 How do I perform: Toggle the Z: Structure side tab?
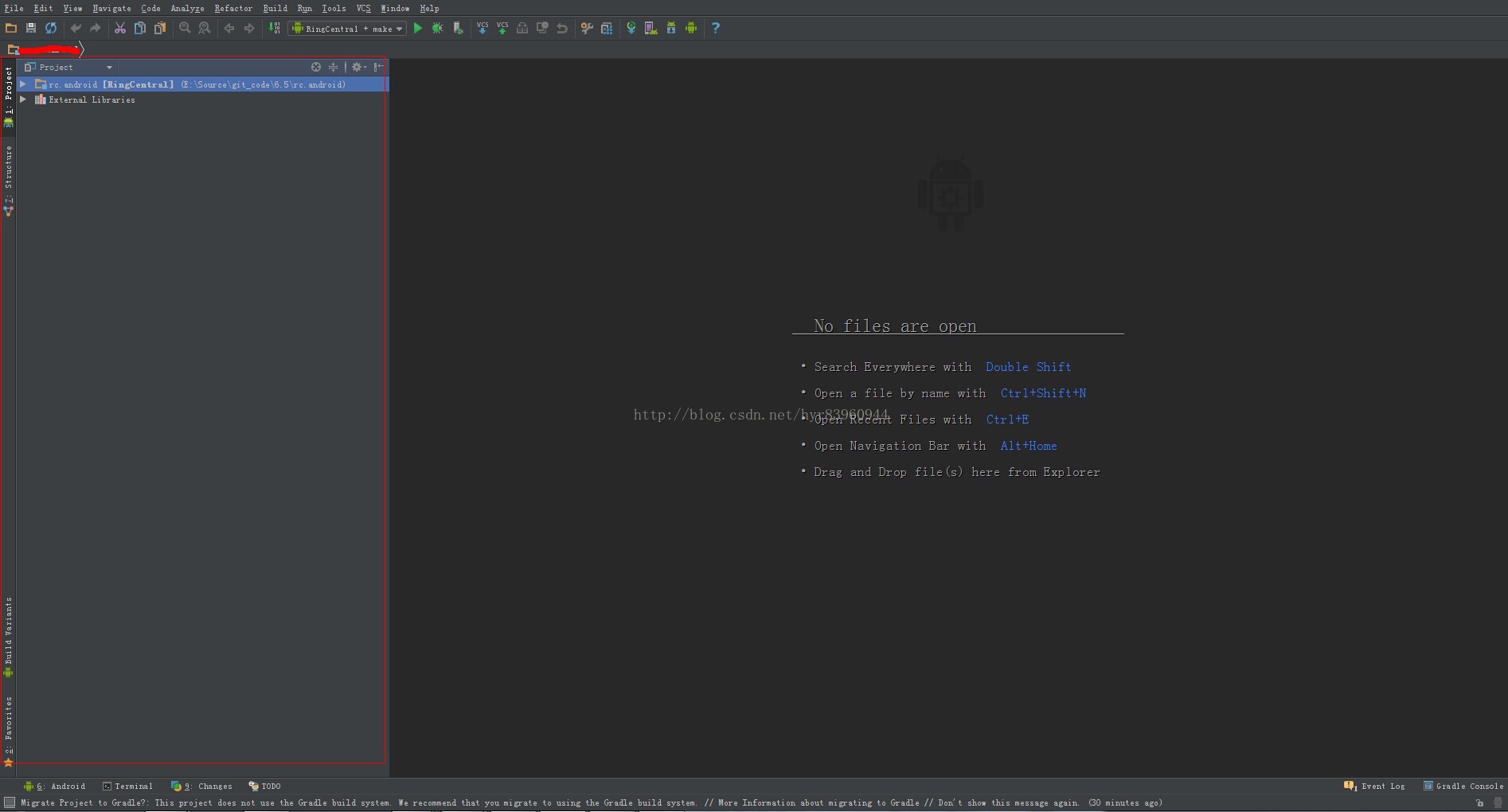pos(9,181)
